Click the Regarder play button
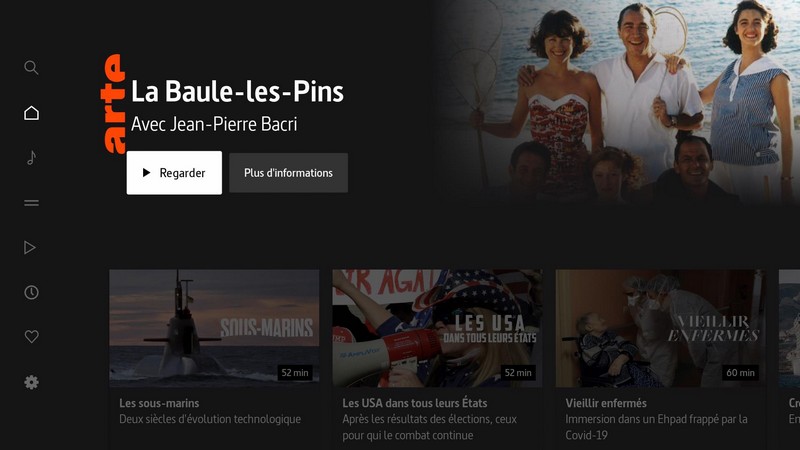 [x=174, y=172]
